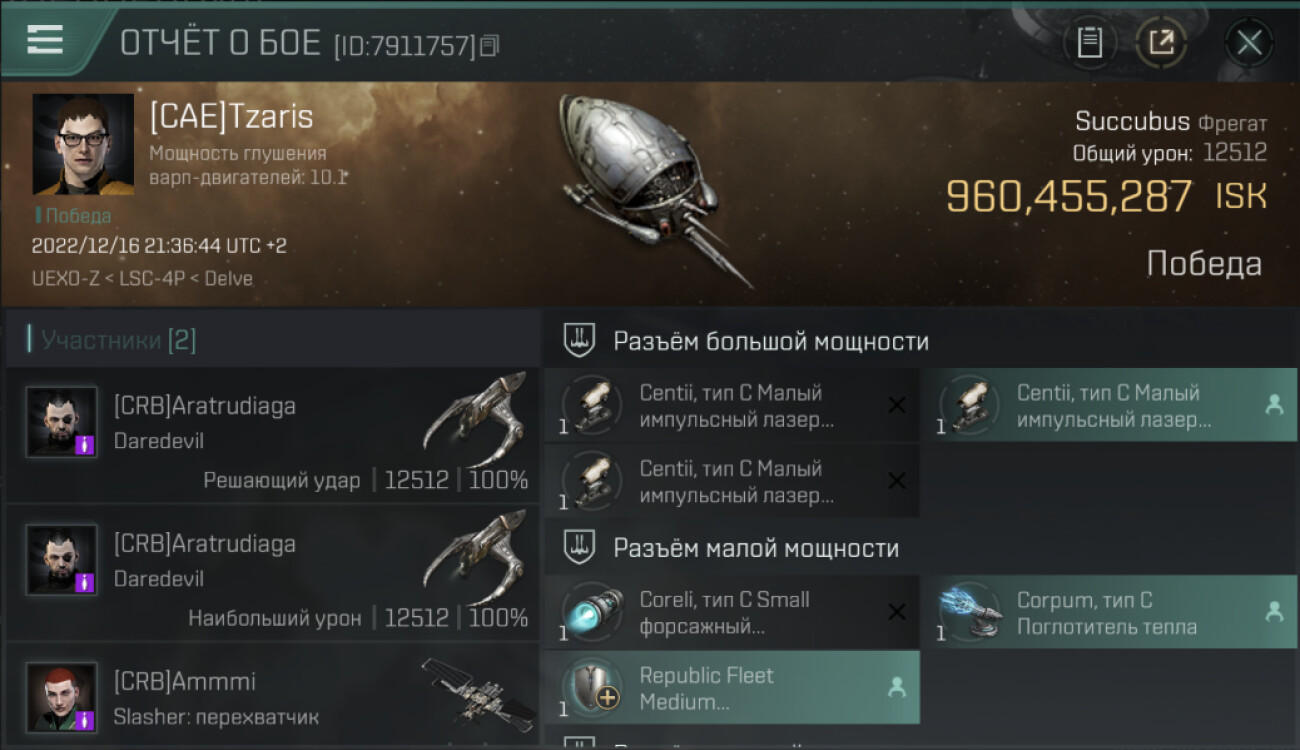Select the Corpum Type C heat sink module

[1109, 613]
